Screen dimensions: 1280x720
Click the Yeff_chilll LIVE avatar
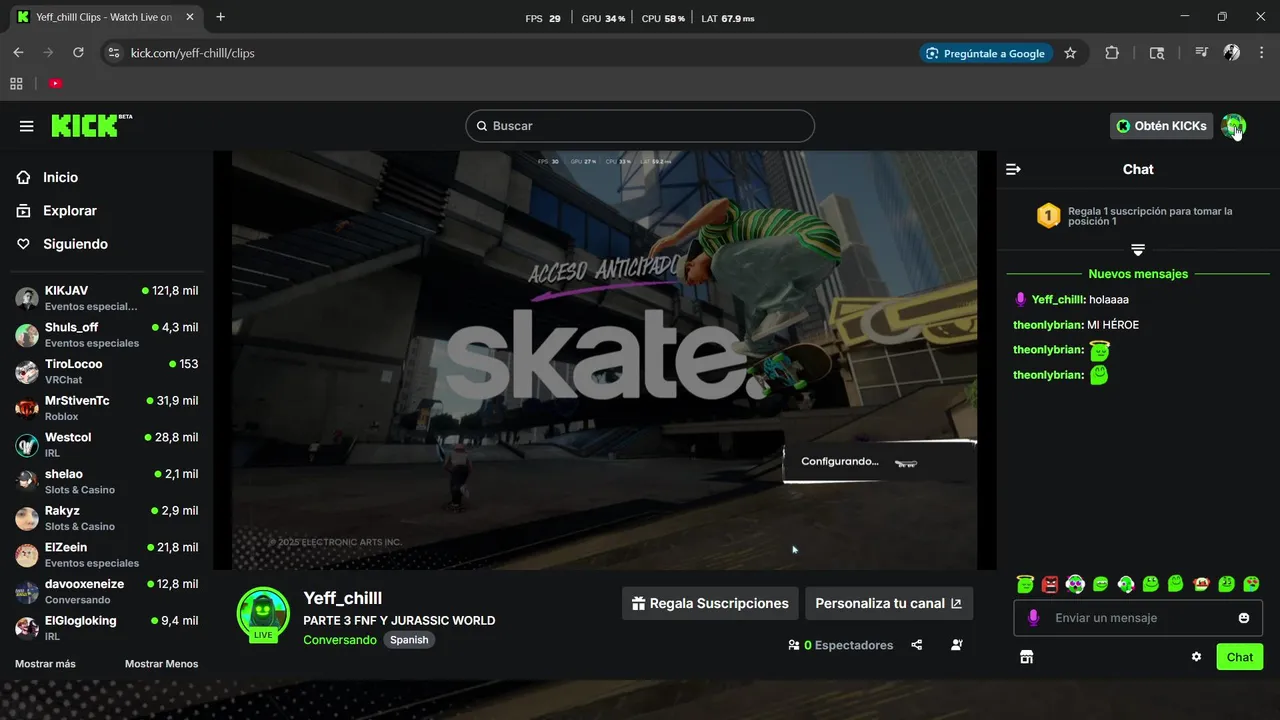point(263,614)
